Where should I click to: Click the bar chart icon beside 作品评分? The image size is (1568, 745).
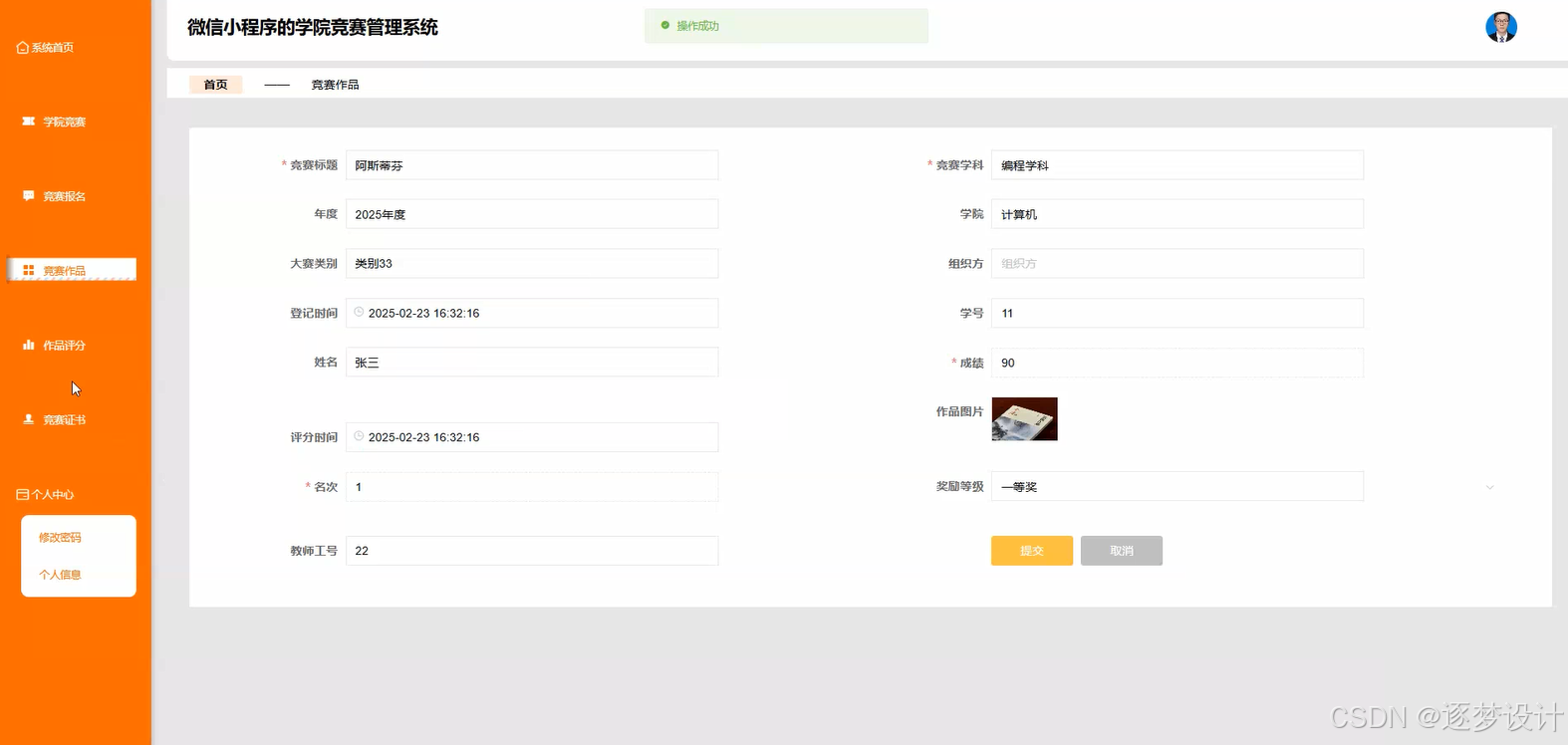click(29, 345)
